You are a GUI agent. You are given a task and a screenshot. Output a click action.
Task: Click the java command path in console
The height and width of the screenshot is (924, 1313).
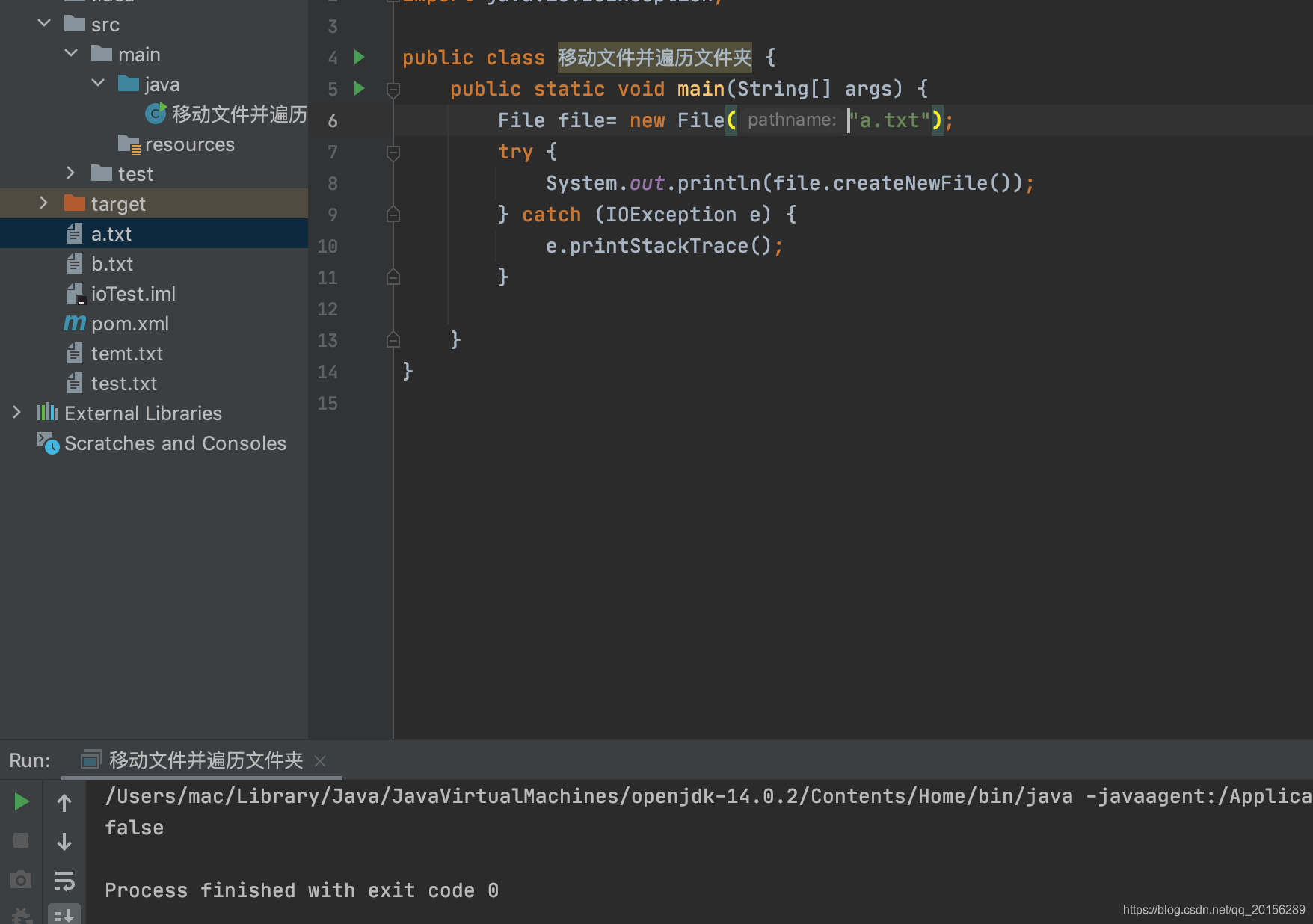pyautogui.click(x=589, y=796)
